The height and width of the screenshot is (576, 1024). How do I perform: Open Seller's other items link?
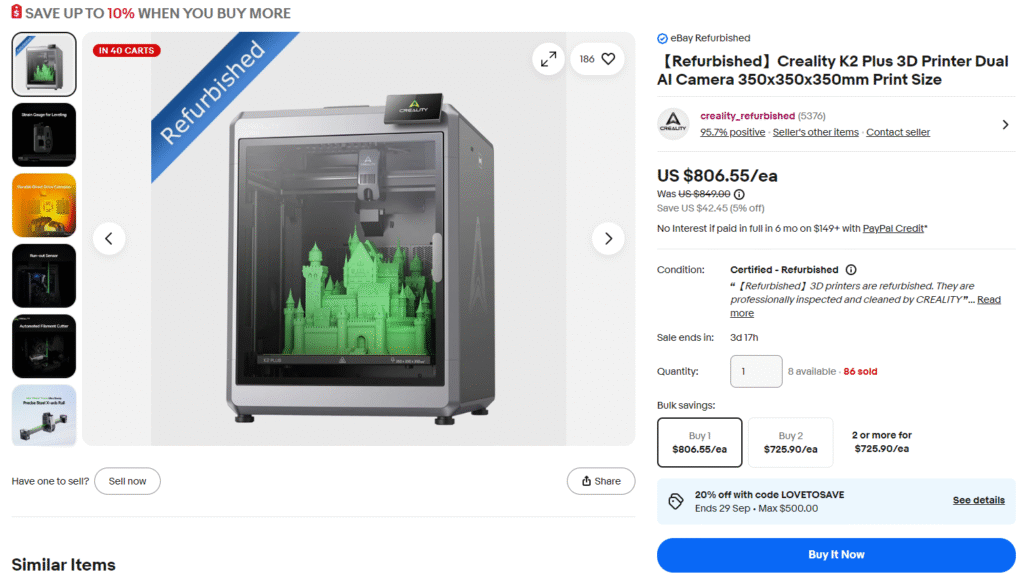(815, 133)
